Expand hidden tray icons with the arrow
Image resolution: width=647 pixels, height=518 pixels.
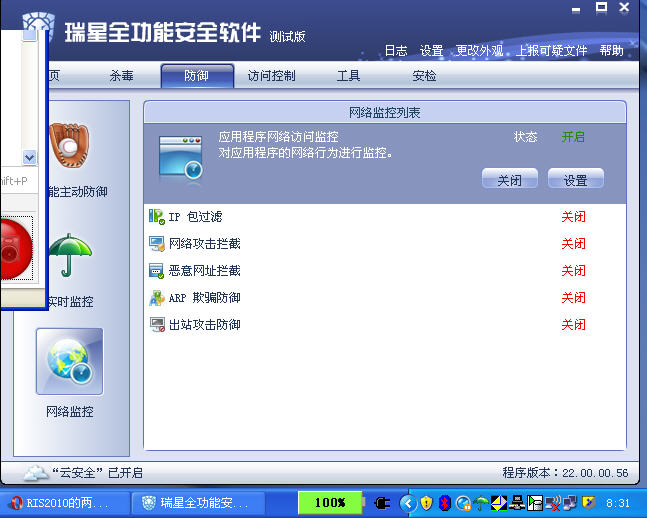[408, 503]
